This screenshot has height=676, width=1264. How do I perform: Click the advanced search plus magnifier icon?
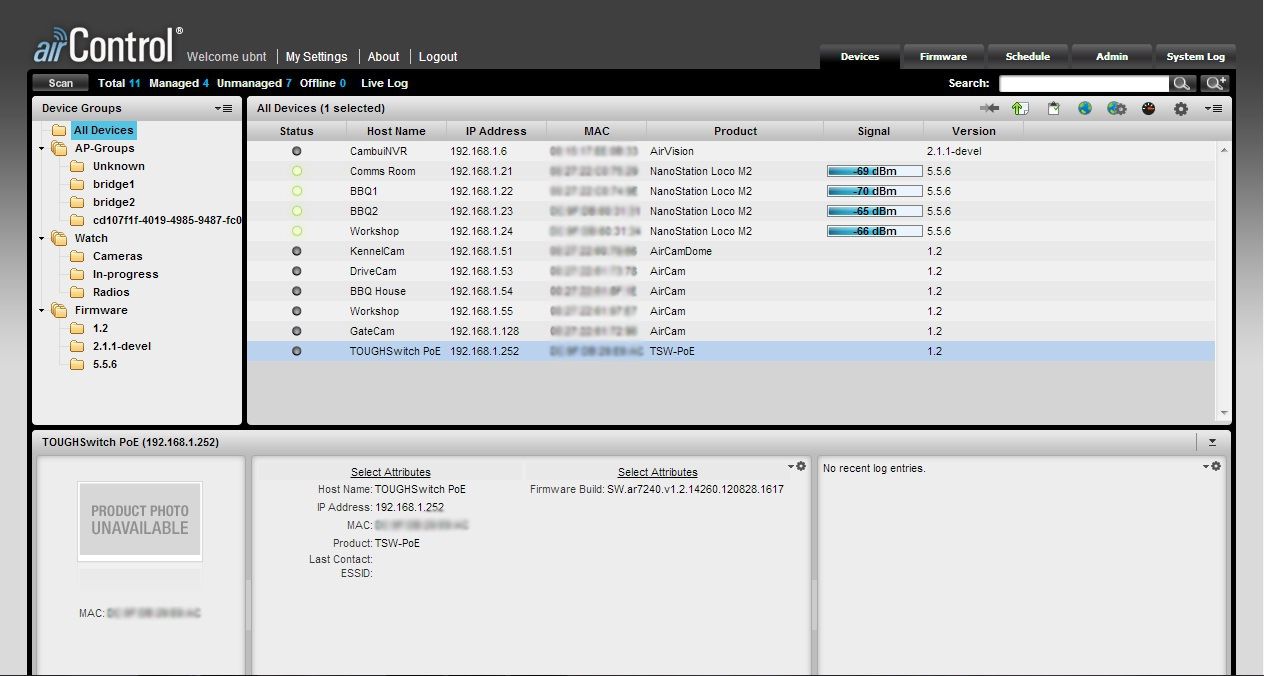[x=1215, y=84]
